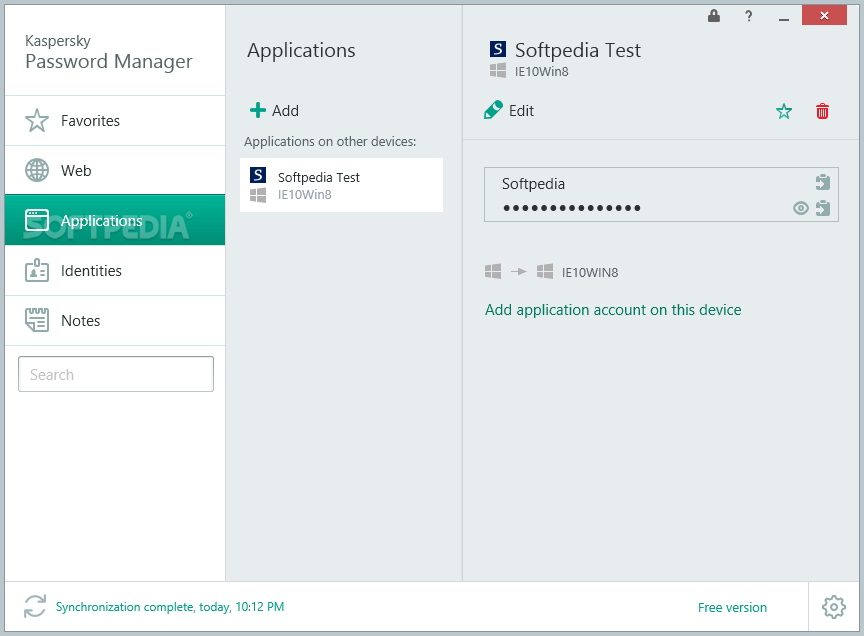Viewport: 864px width, 636px height.
Task: Open help via question mark icon
Action: pyautogui.click(x=748, y=16)
